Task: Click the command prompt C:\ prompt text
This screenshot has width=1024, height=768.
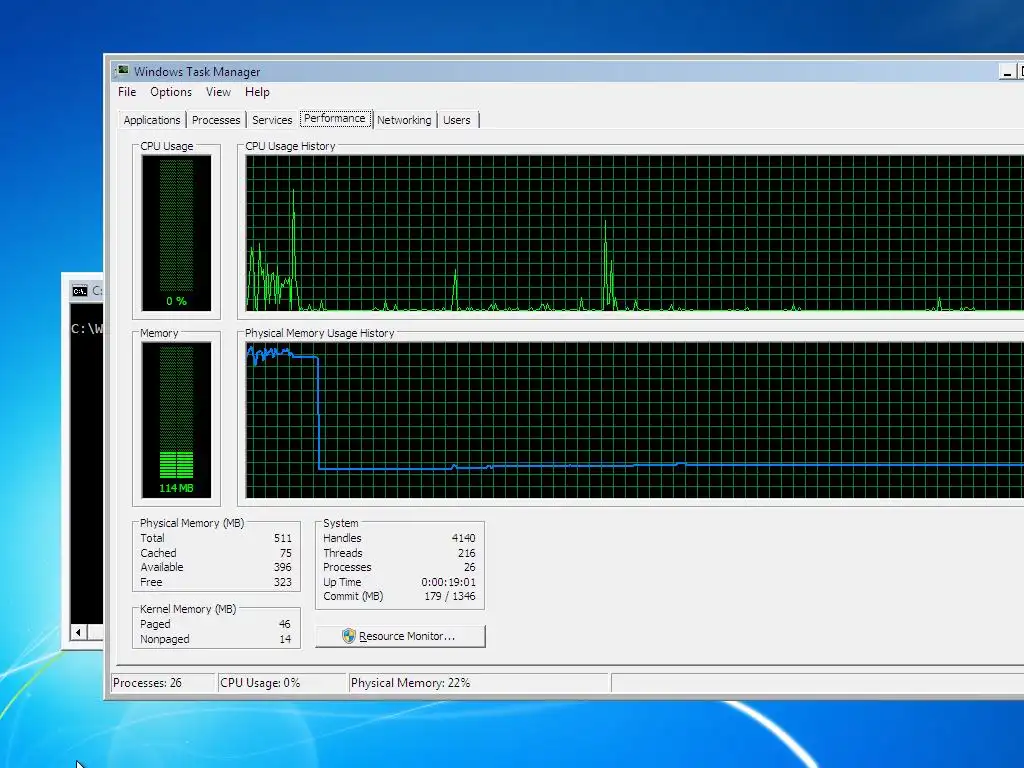Action: (87, 328)
